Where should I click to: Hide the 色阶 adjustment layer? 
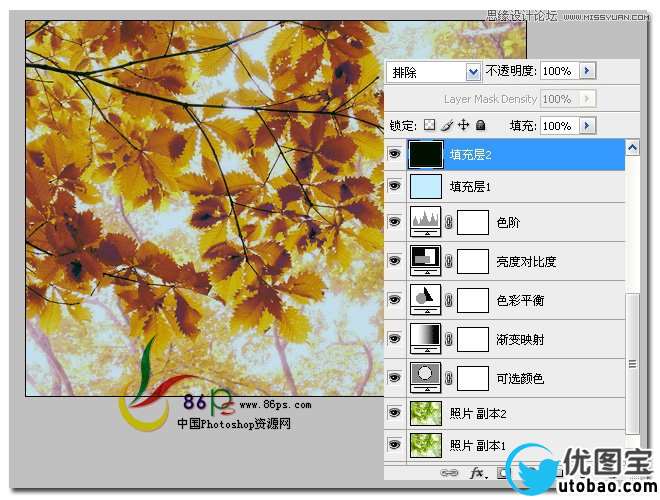point(394,221)
